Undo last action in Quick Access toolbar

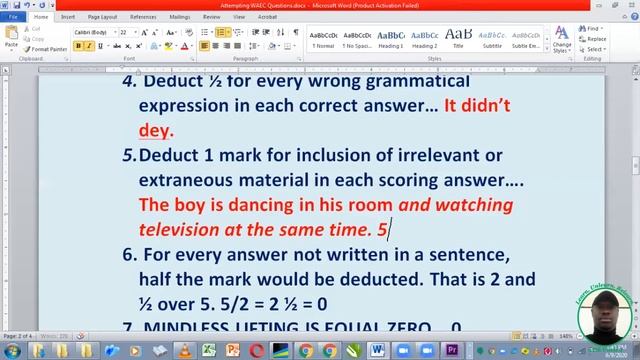click(x=27, y=5)
